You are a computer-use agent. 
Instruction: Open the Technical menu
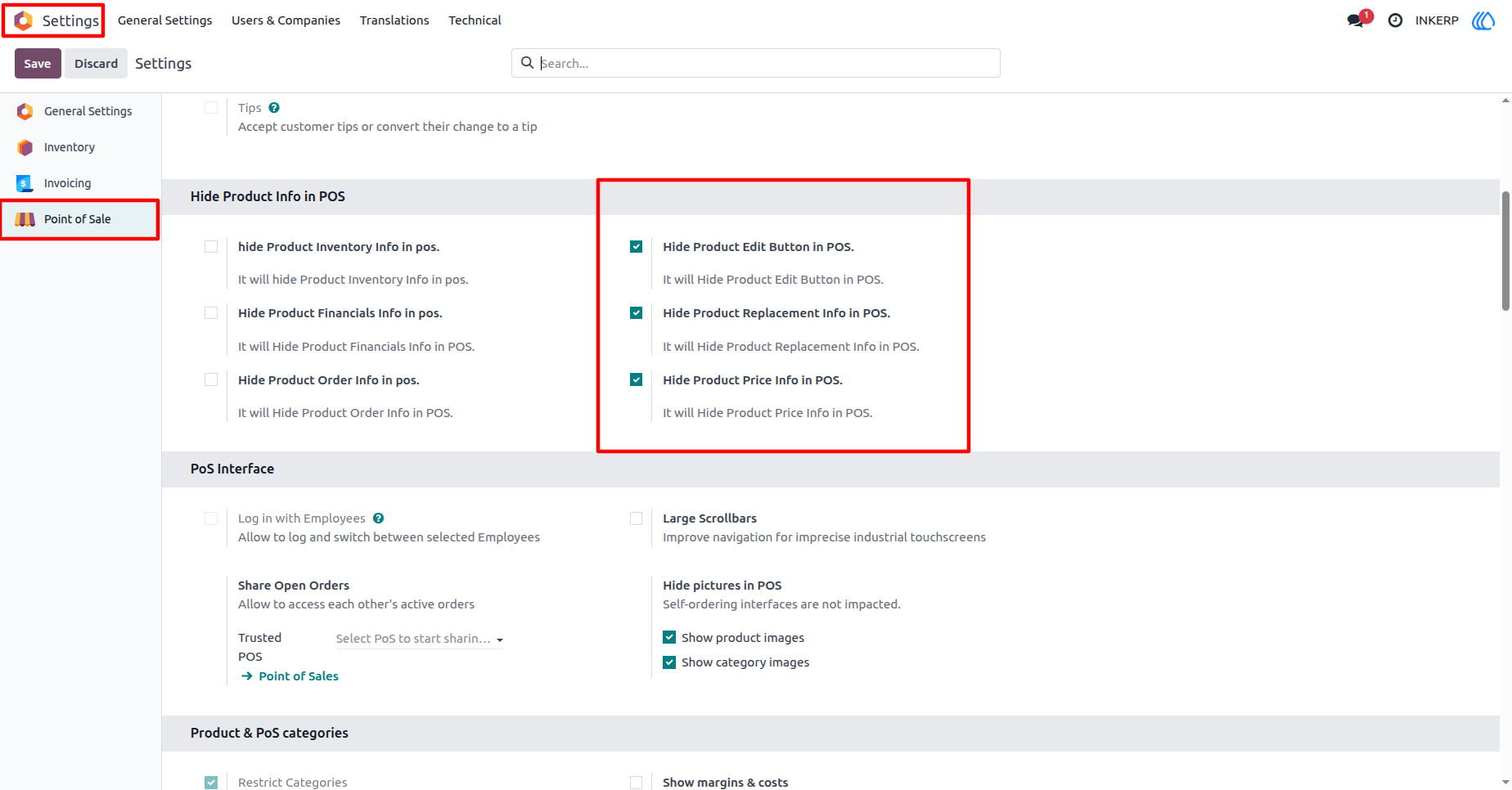[475, 20]
